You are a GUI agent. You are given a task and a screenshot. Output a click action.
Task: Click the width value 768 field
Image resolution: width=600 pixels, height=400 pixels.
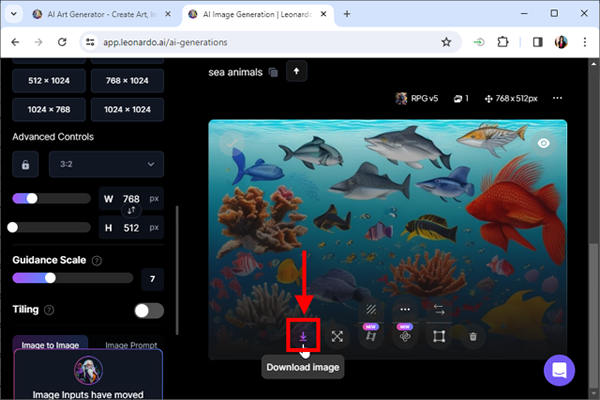pyautogui.click(x=131, y=199)
